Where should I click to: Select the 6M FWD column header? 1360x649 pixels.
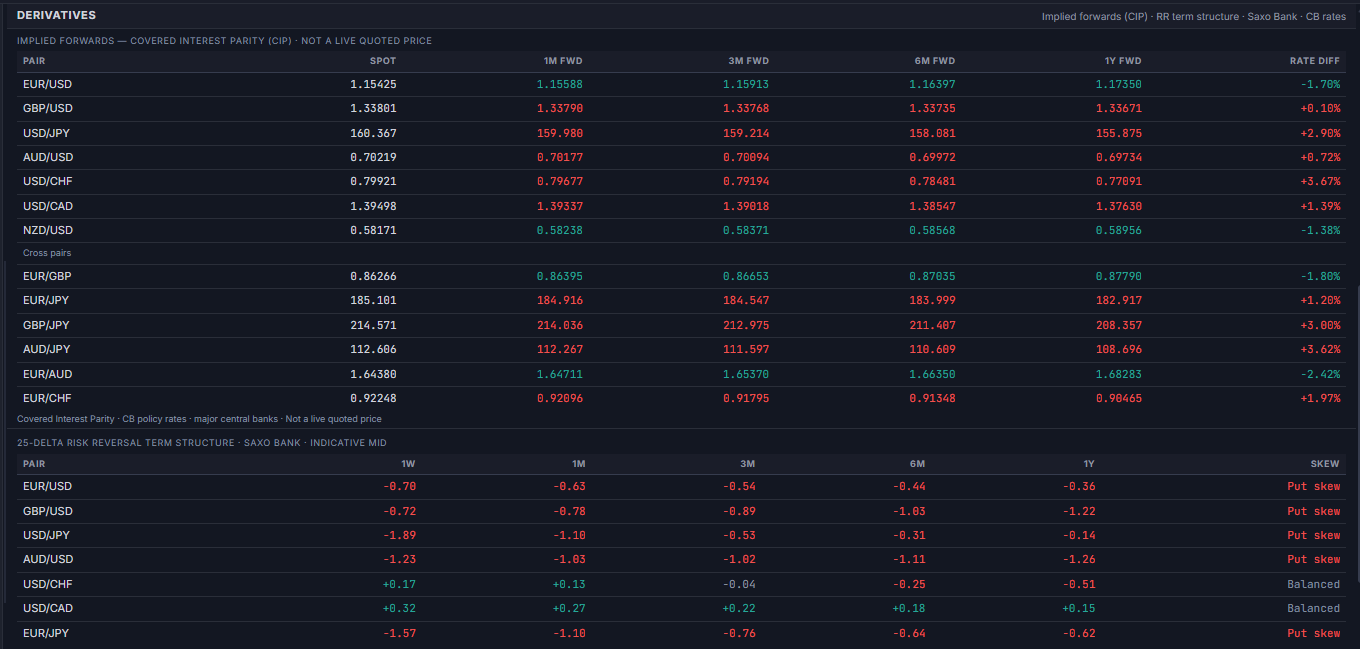tap(935, 60)
